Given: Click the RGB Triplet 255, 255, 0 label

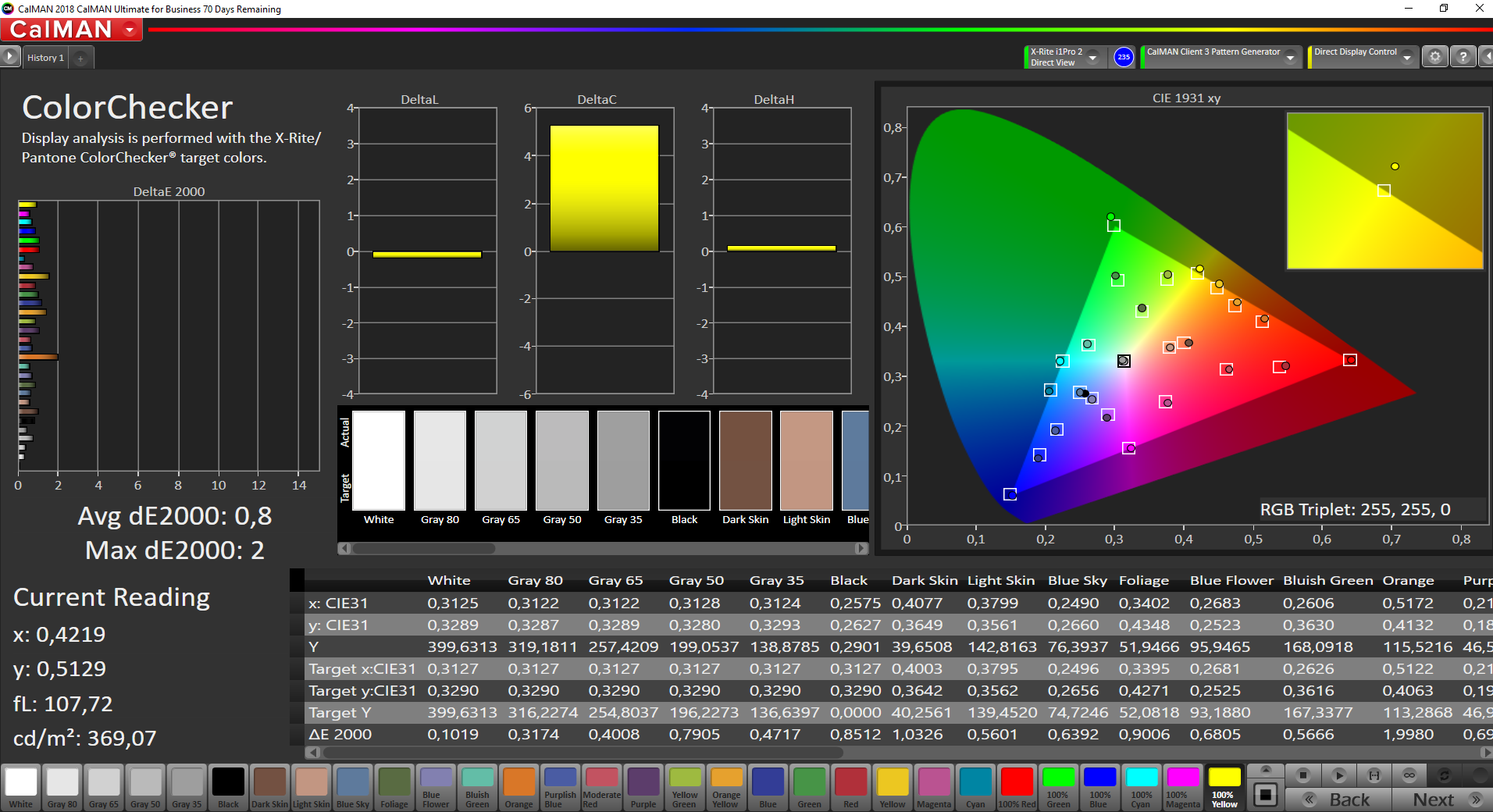Looking at the screenshot, I should pyautogui.click(x=1355, y=510).
